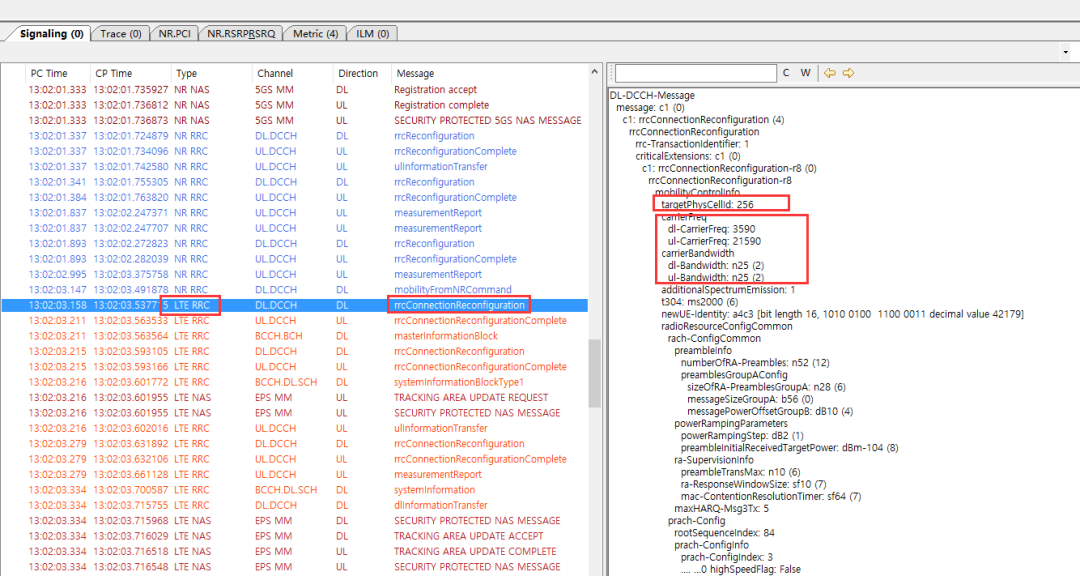Select the TRACKING AREA UPDATE COMPLETE row
Viewport: 1080px width, 576px height.
click(x=295, y=551)
